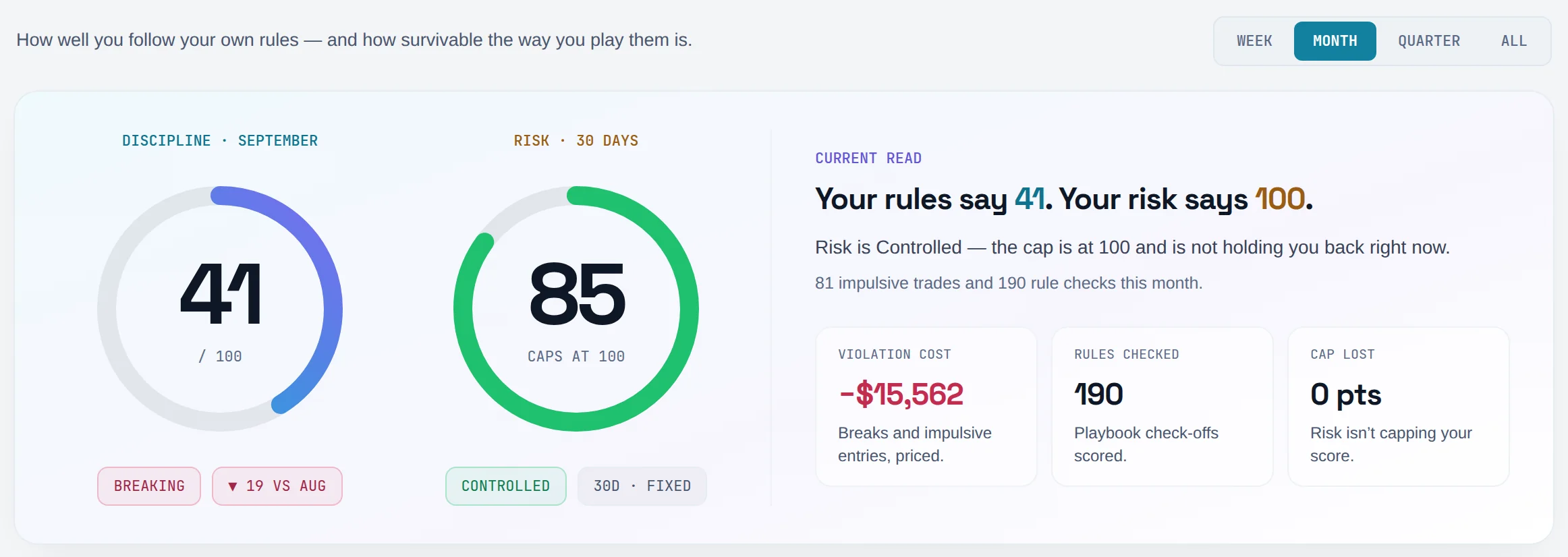The height and width of the screenshot is (557, 1568).
Task: Click the amber 100 in the headline
Action: pos(1280,199)
